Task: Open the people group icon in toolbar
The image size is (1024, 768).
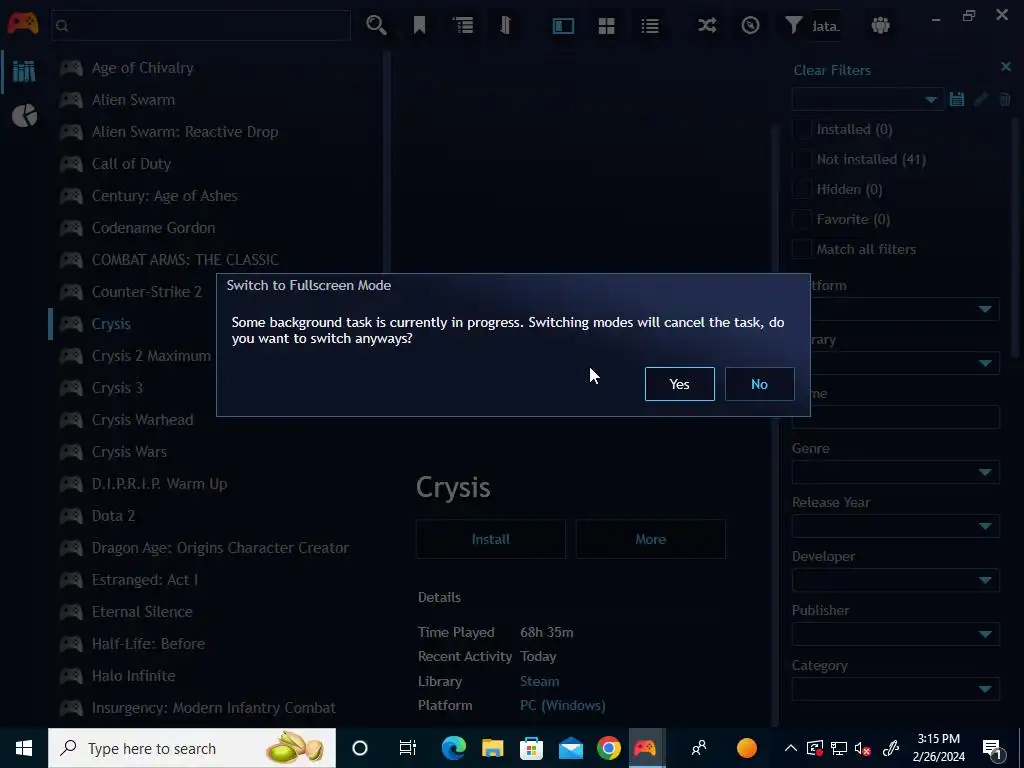Action: coord(880,25)
